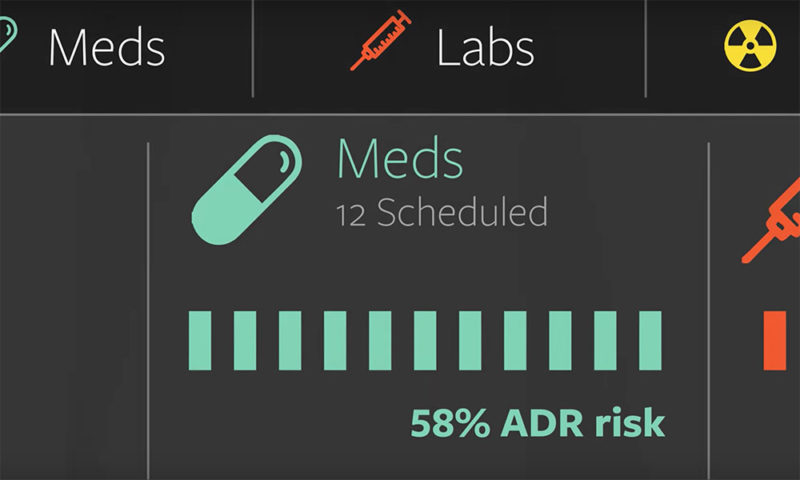This screenshot has width=800, height=480.
Task: Click the ninth green bar in Meds progress
Action: tap(560, 340)
